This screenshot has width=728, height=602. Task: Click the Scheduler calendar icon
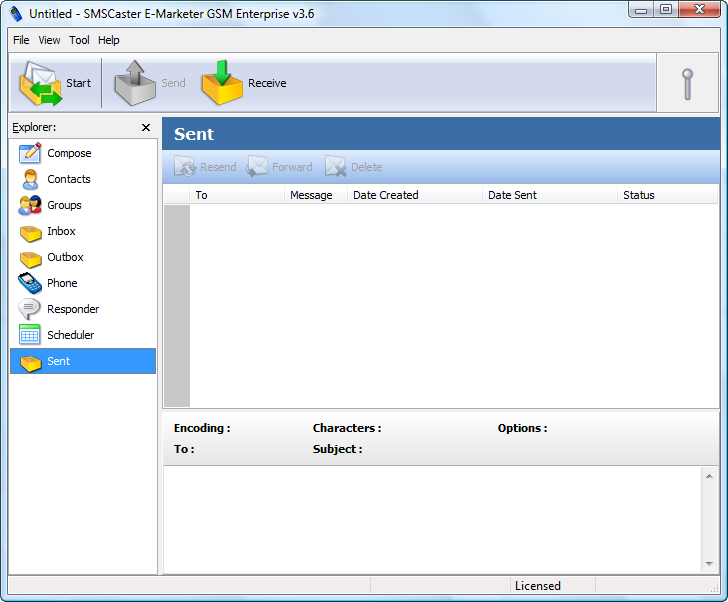pyautogui.click(x=29, y=335)
